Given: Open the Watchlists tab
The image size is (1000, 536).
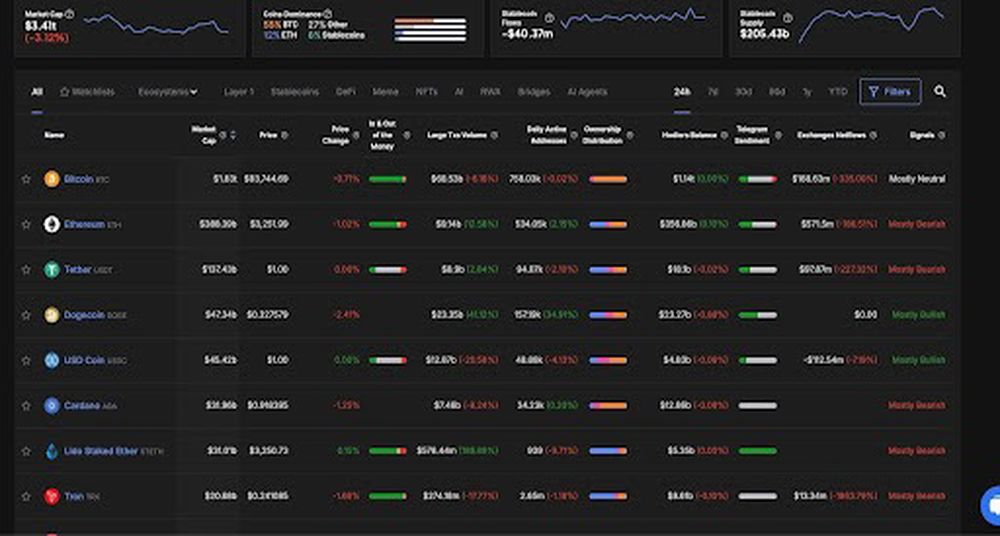Looking at the screenshot, I should pyautogui.click(x=87, y=92).
